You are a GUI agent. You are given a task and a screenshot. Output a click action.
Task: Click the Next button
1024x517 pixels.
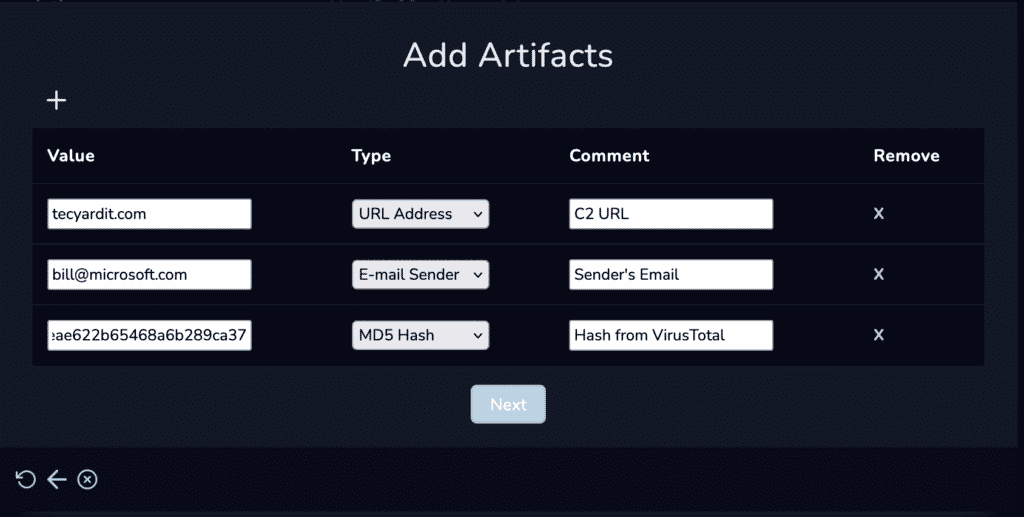[x=508, y=404]
